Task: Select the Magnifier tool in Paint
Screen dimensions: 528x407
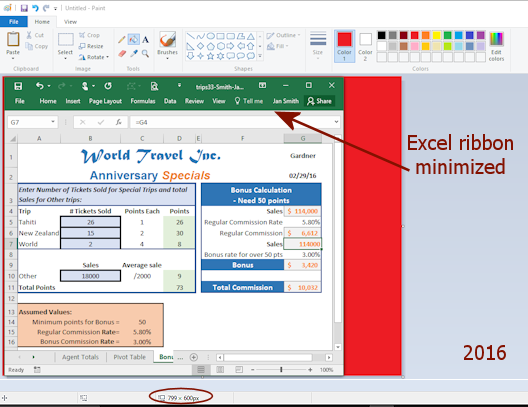Action: tap(145, 54)
